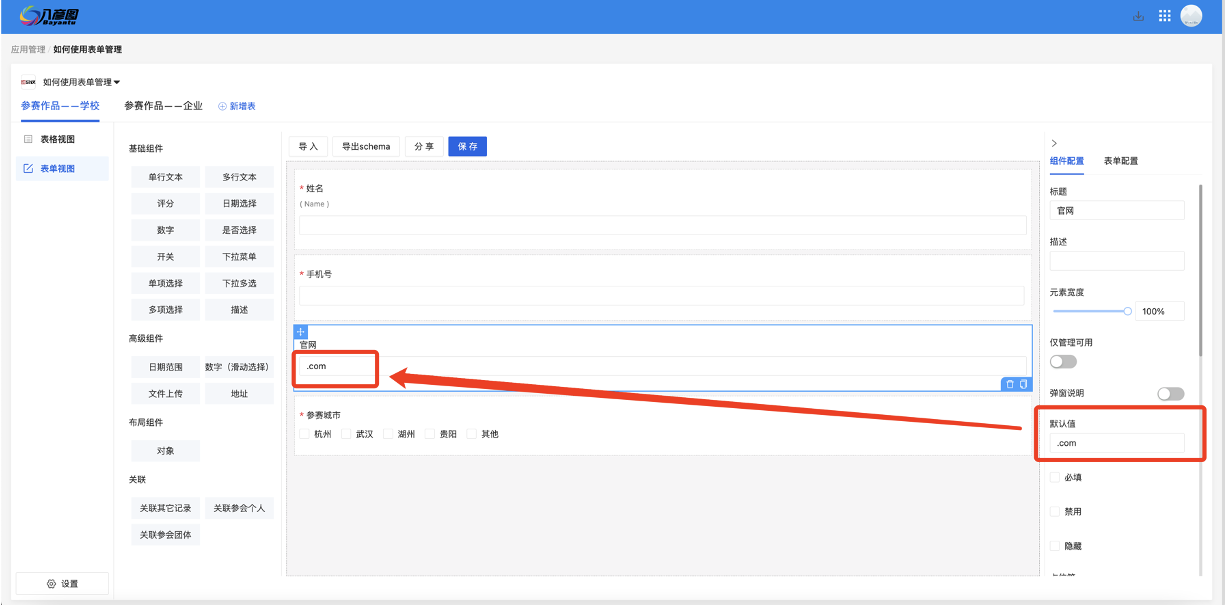
Task: Add 关联参会团体 component
Action: (x=165, y=535)
